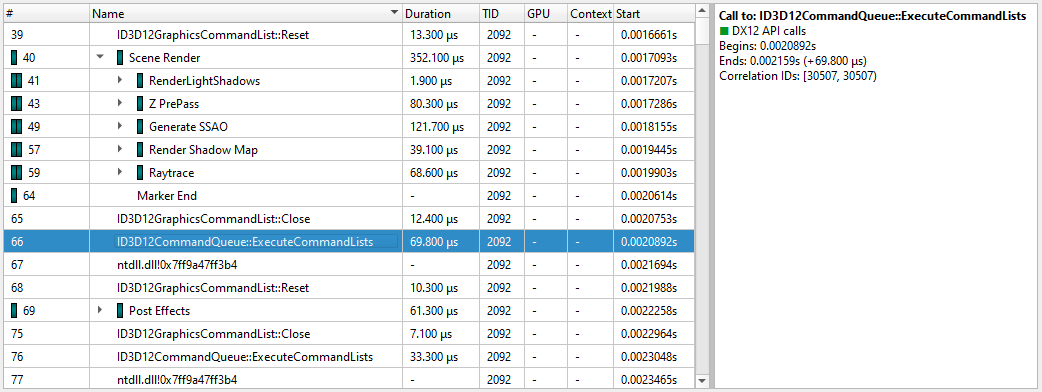Screen dimensions: 1042x392
Task: Click the teal marker icon beside Raytrace
Action: 140,173
